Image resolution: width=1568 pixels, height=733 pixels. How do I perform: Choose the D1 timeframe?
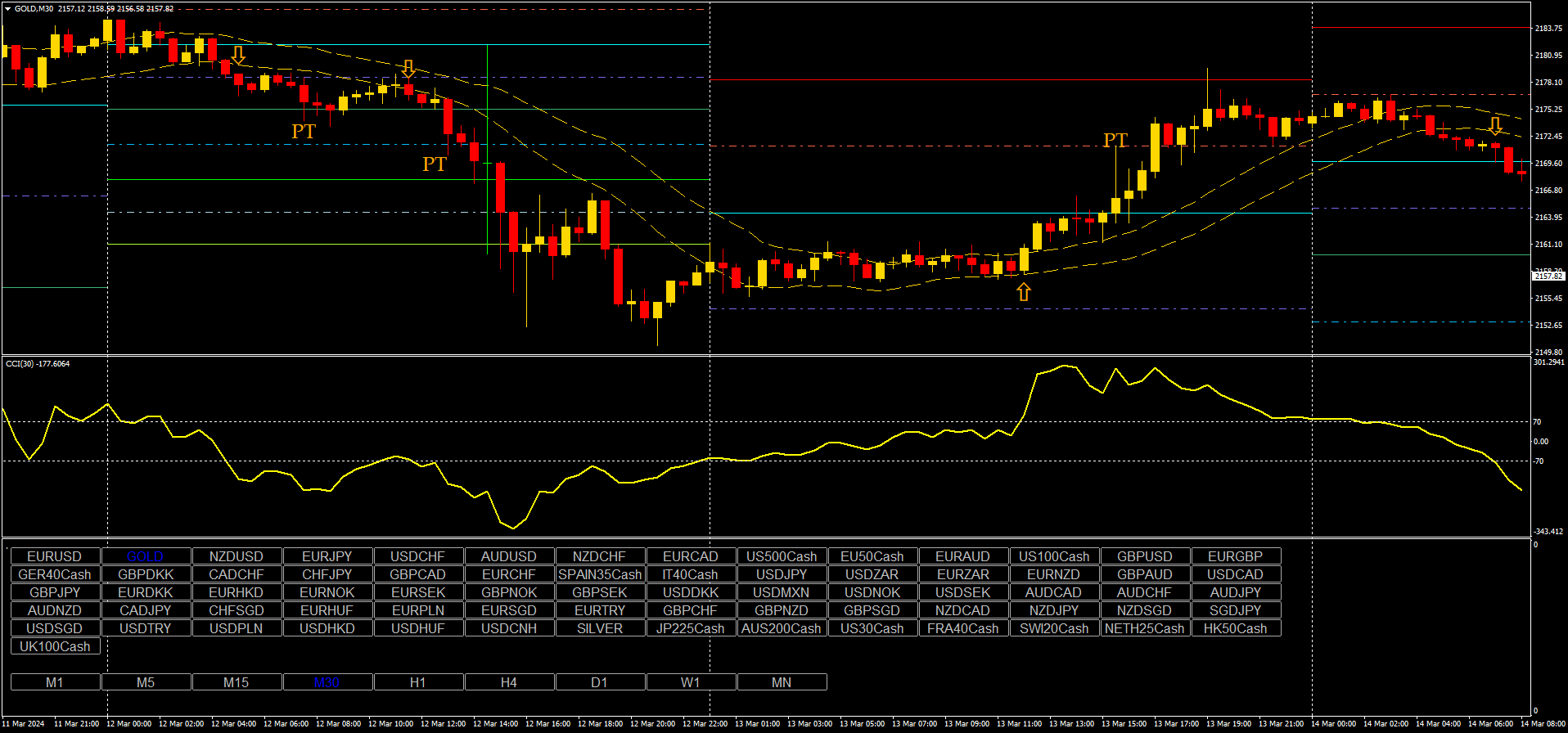(x=600, y=682)
